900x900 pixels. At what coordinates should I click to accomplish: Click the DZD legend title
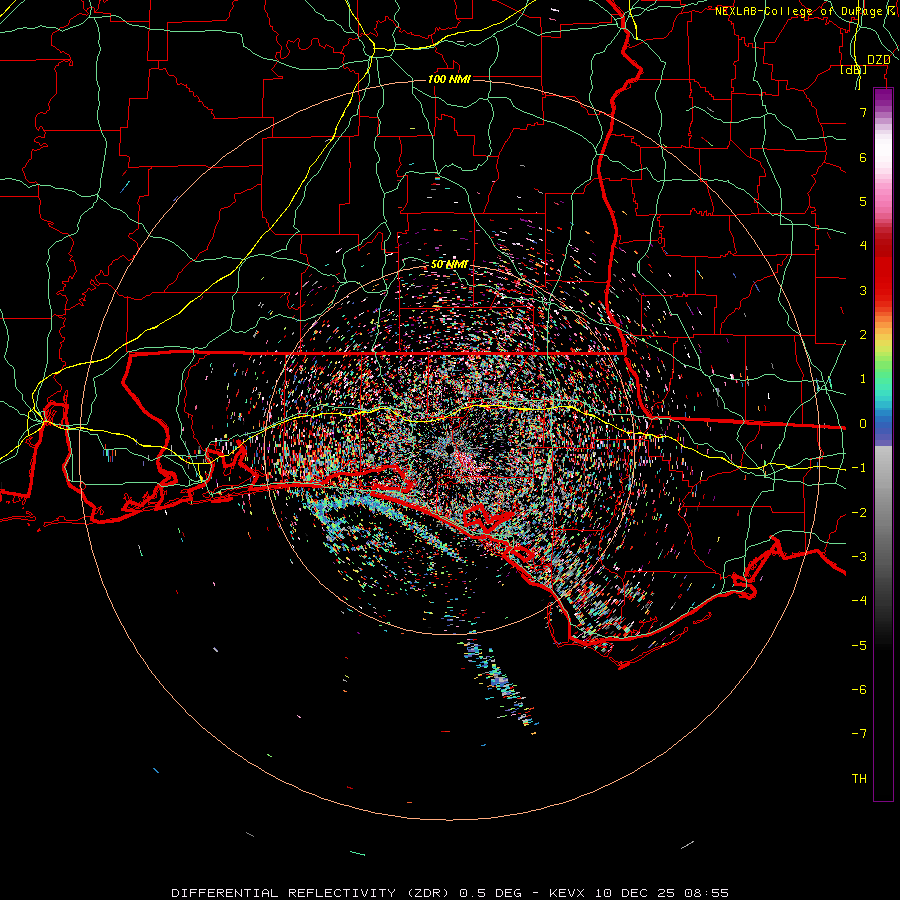pyautogui.click(x=878, y=60)
